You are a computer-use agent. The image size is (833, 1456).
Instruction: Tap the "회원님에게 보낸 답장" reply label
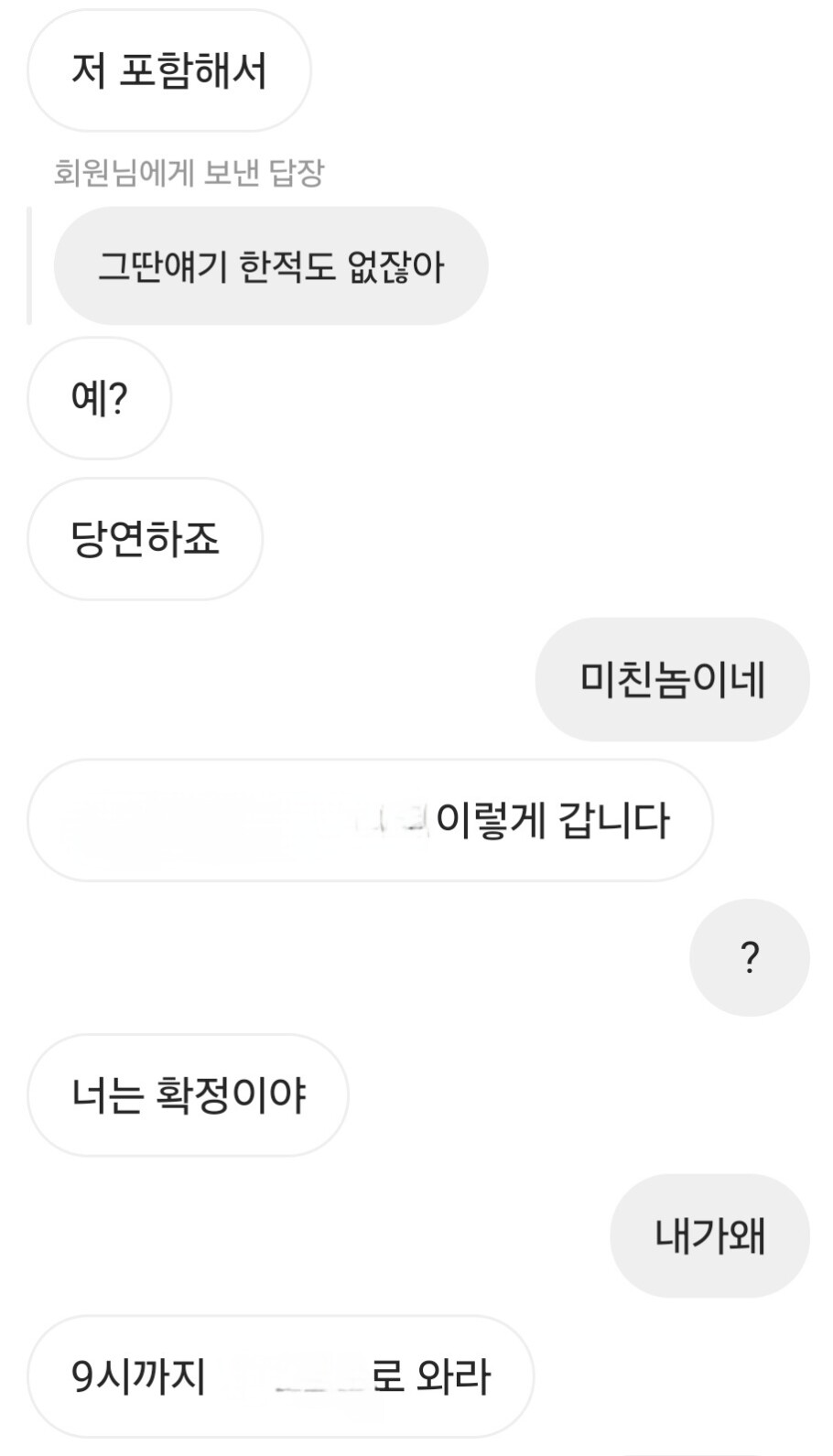tap(189, 173)
